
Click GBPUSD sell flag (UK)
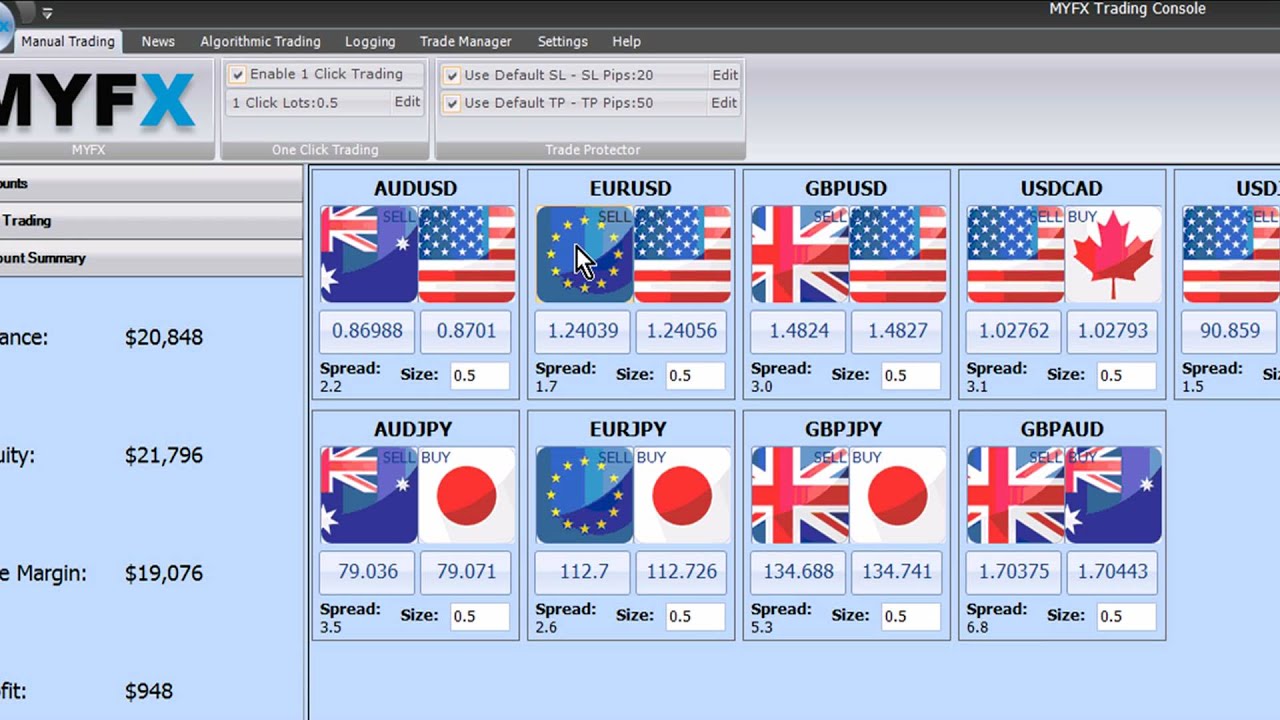pos(800,254)
